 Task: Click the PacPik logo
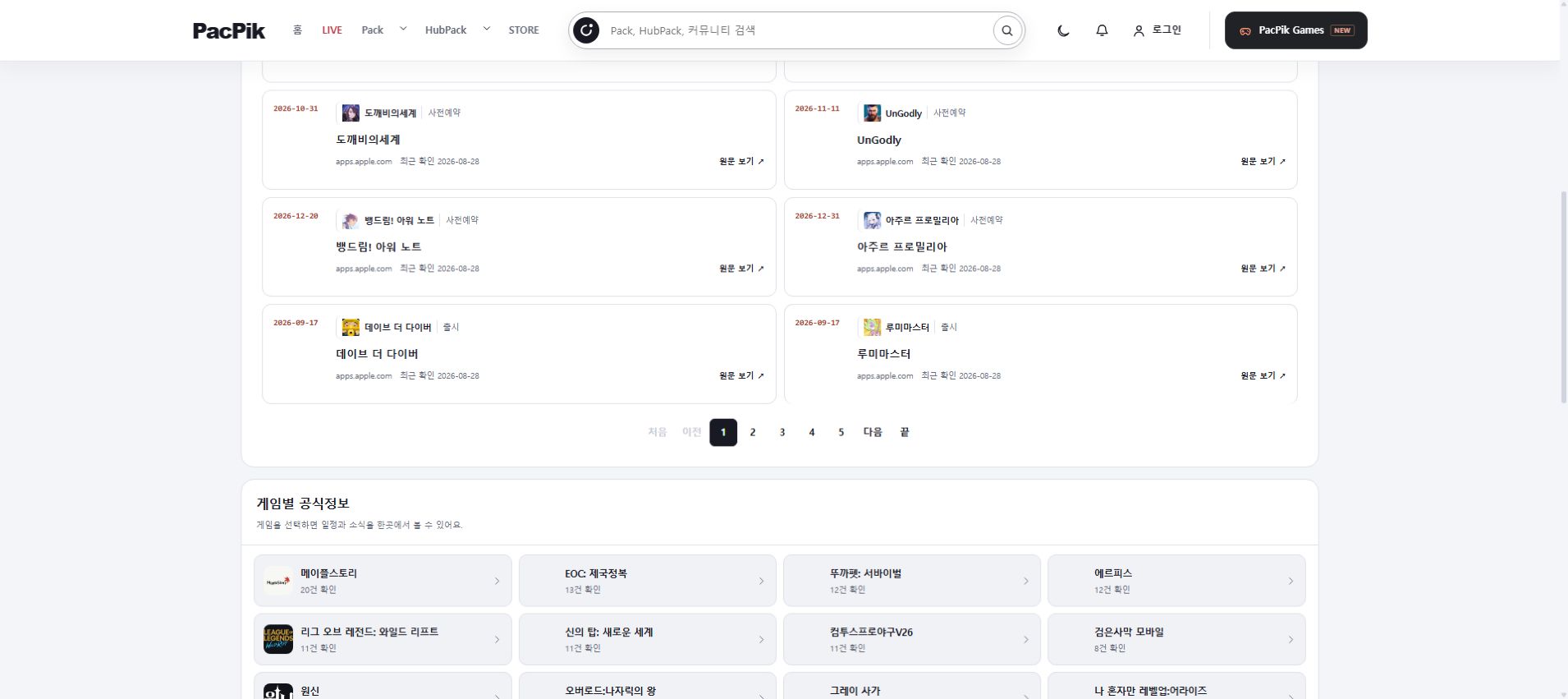(229, 30)
